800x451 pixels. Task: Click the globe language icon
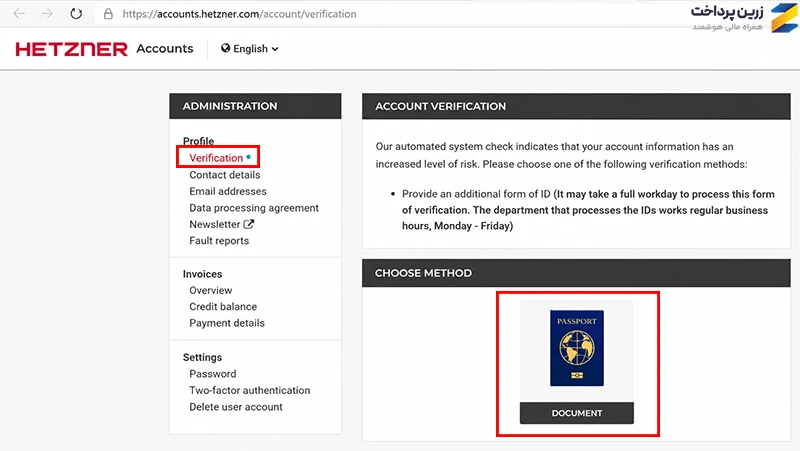pos(226,48)
